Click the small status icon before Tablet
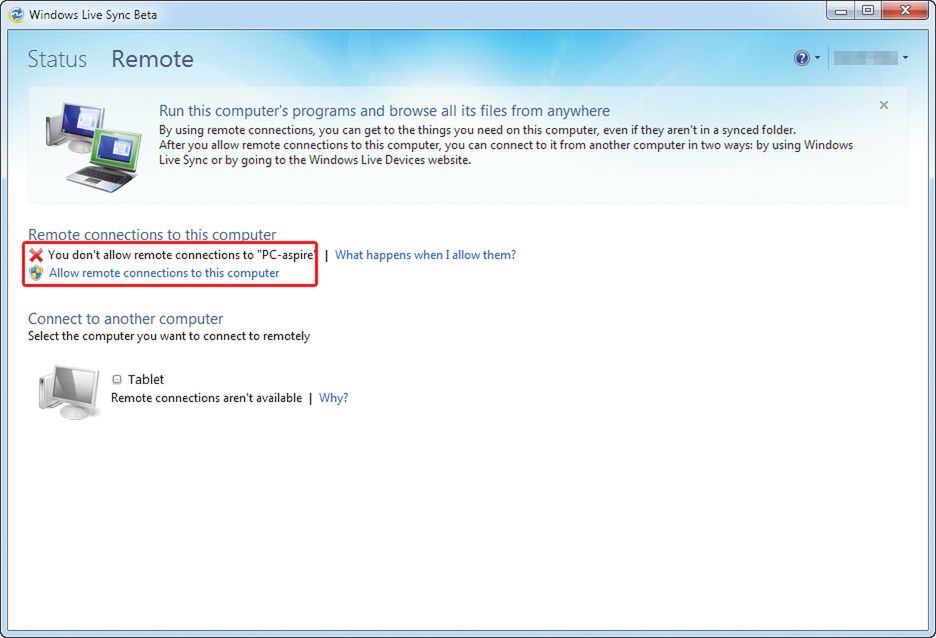Screen dimensions: 936x638 117,379
